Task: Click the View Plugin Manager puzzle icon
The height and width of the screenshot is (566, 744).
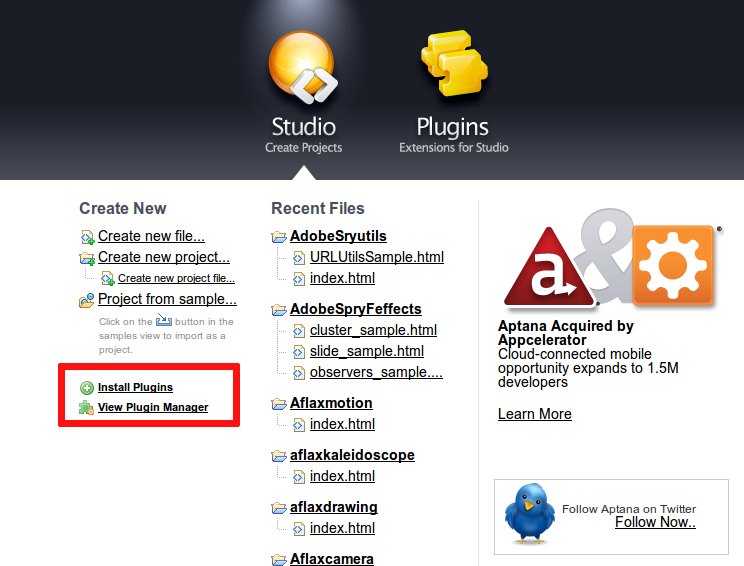Action: pos(86,408)
